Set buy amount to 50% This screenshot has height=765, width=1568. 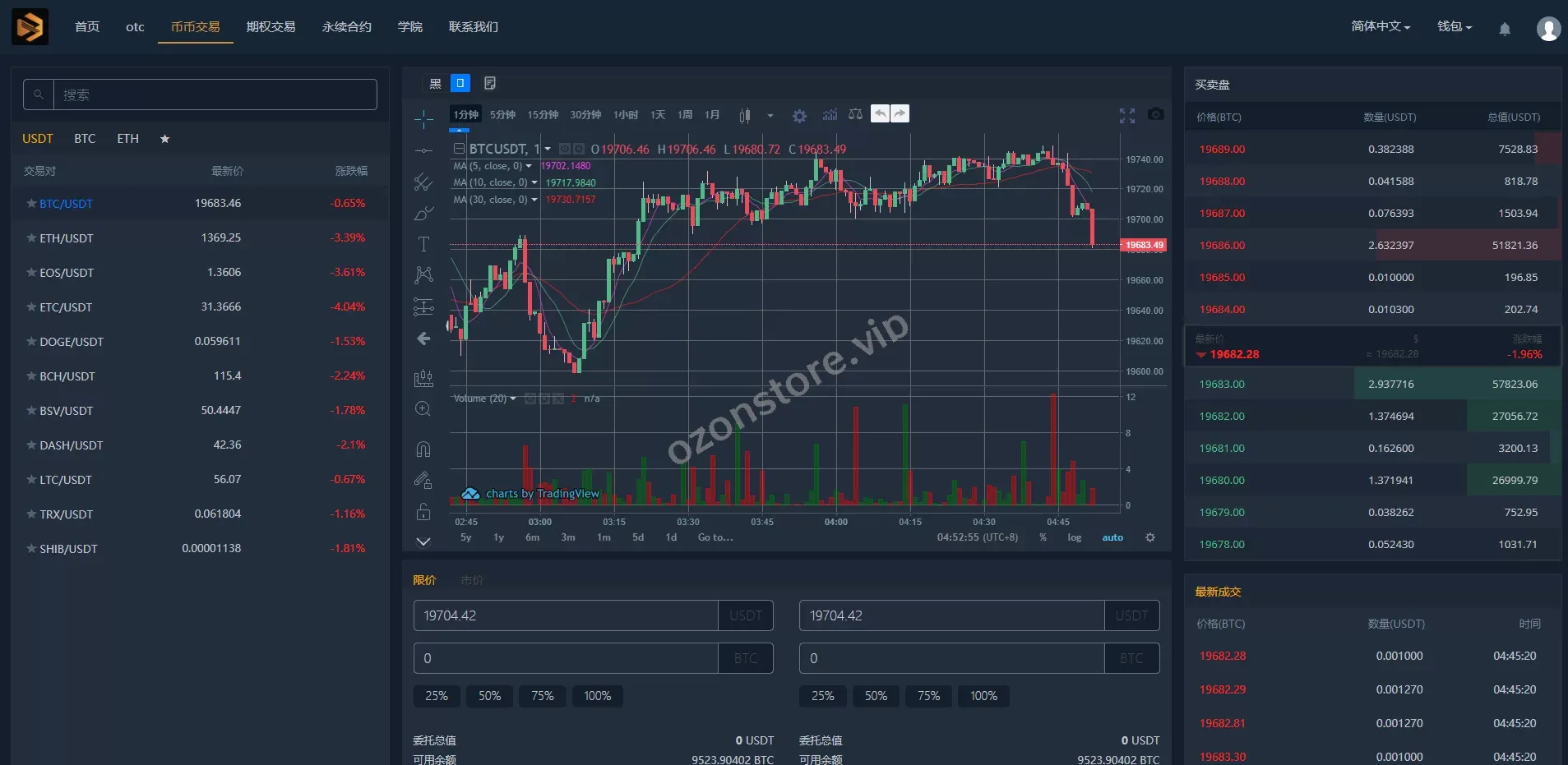[x=489, y=696]
